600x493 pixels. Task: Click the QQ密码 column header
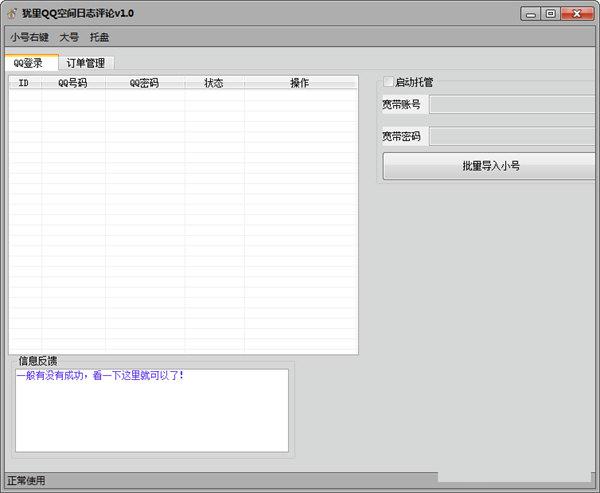[145, 83]
